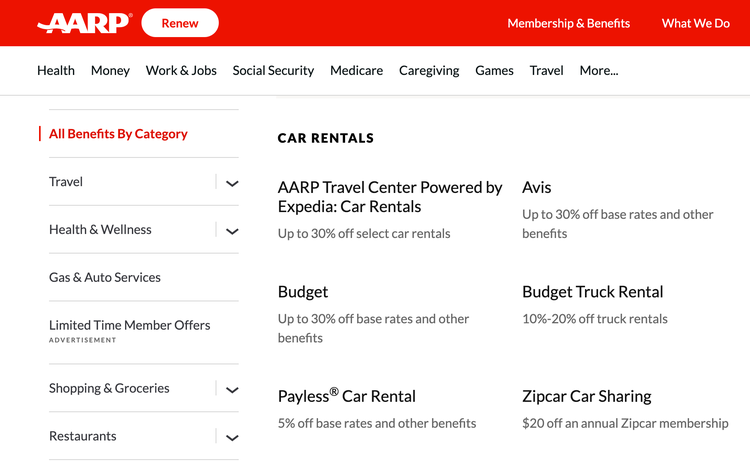Select Social Security in navigation bar
This screenshot has height=468, width=750.
[273, 70]
